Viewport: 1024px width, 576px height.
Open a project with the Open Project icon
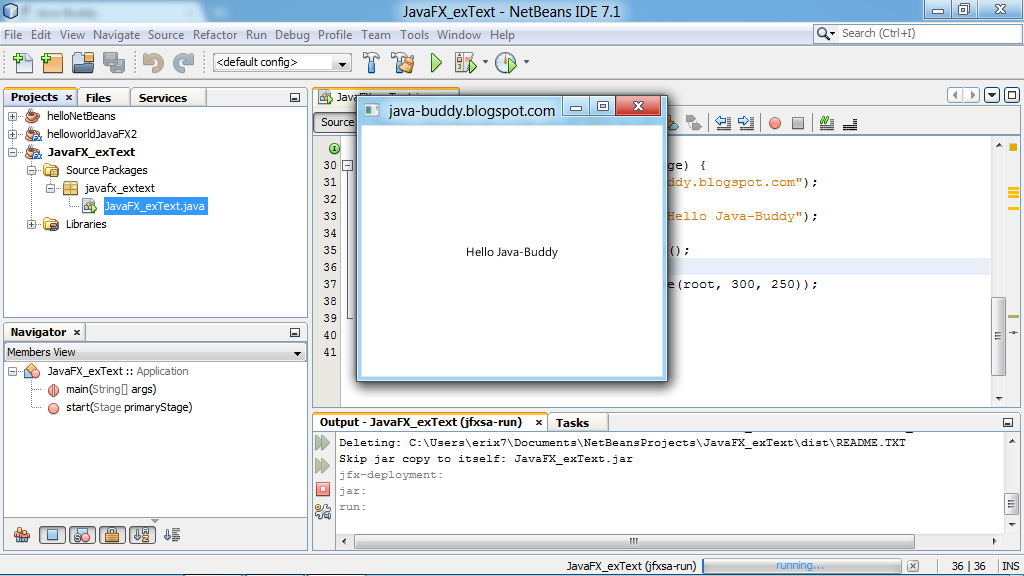click(x=83, y=62)
